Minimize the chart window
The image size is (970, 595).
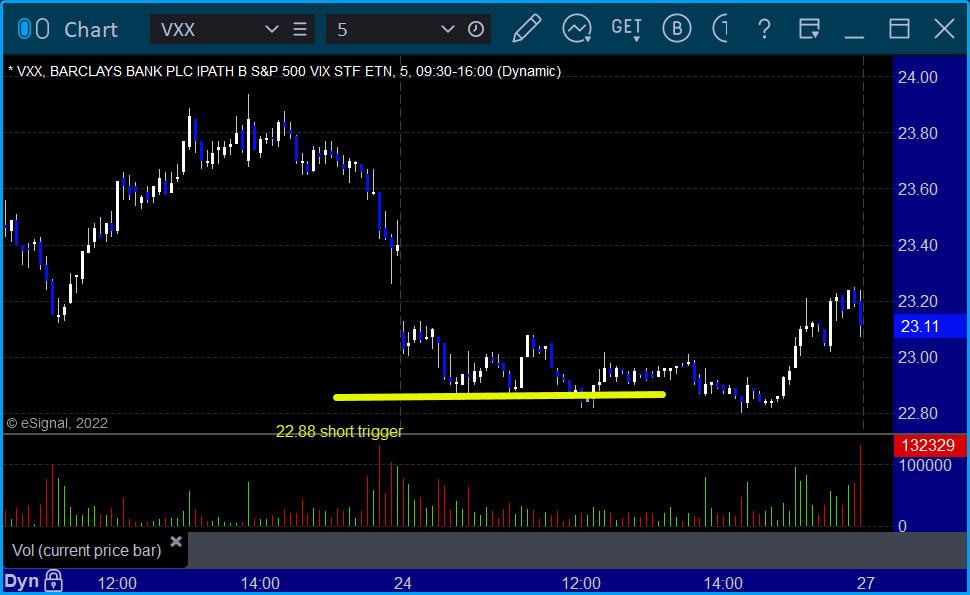coord(854,36)
